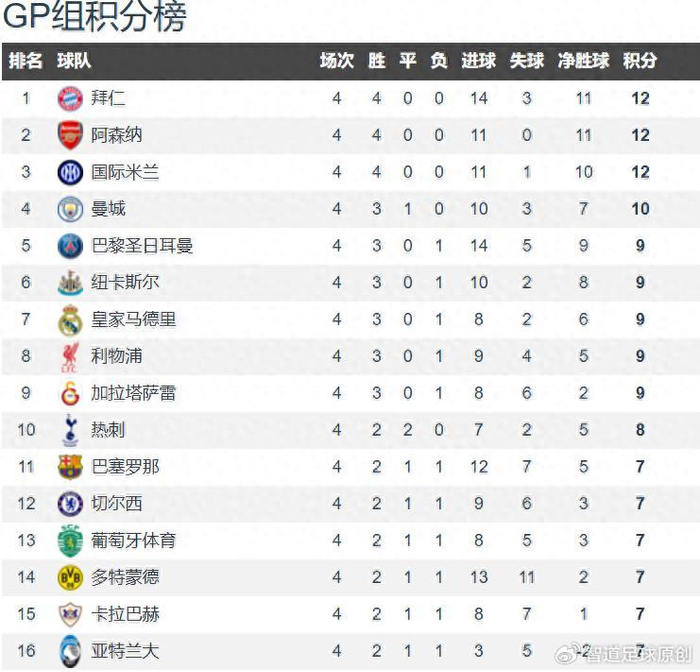Screen dimensions: 700x672
Task: Click the GP组积分榜 title
Action: tap(95, 18)
